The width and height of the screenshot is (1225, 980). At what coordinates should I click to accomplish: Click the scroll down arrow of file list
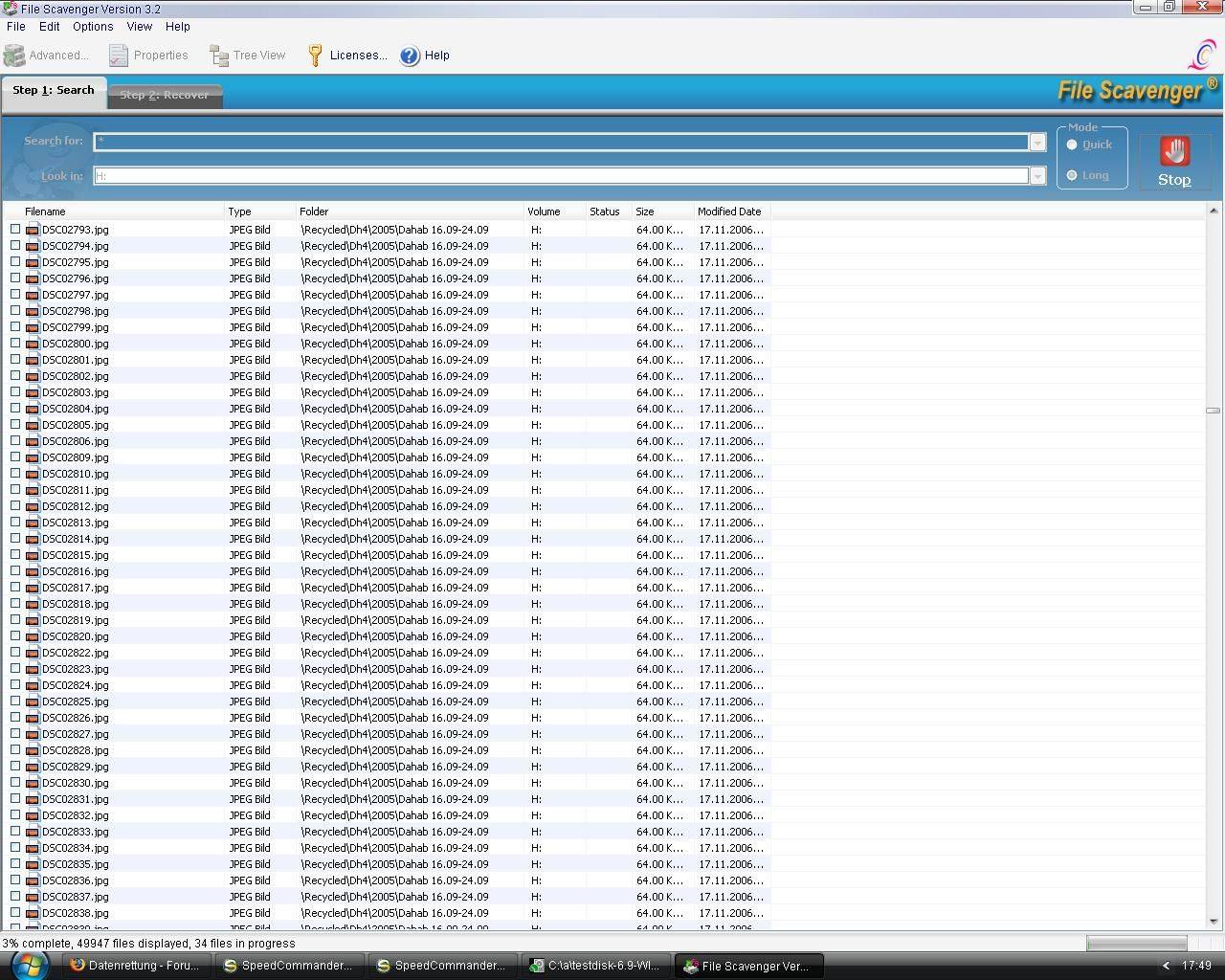[1213, 921]
